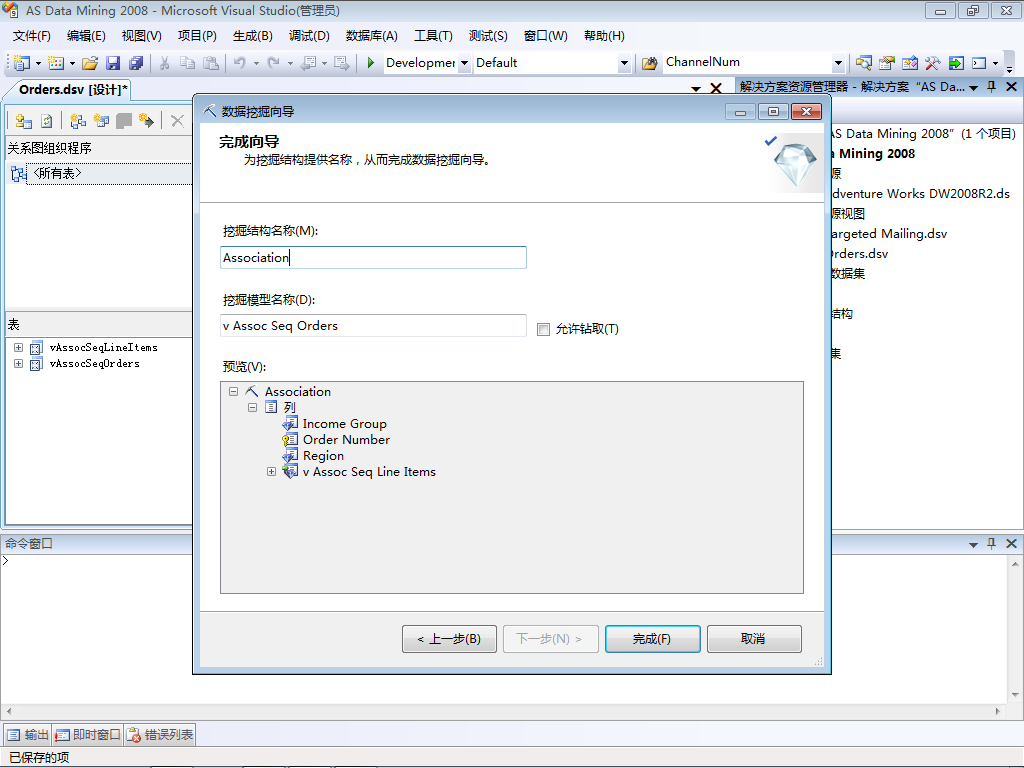The image size is (1024, 768).
Task: Select Order Number column in preview
Action: (346, 440)
